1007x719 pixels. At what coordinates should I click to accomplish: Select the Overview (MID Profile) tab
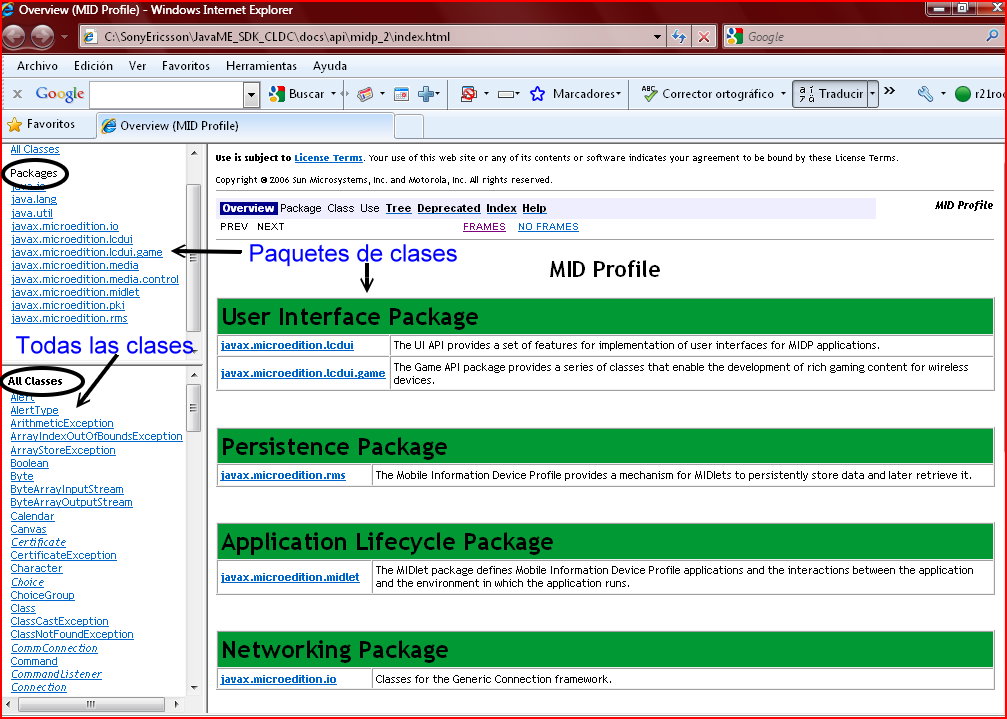tap(245, 126)
